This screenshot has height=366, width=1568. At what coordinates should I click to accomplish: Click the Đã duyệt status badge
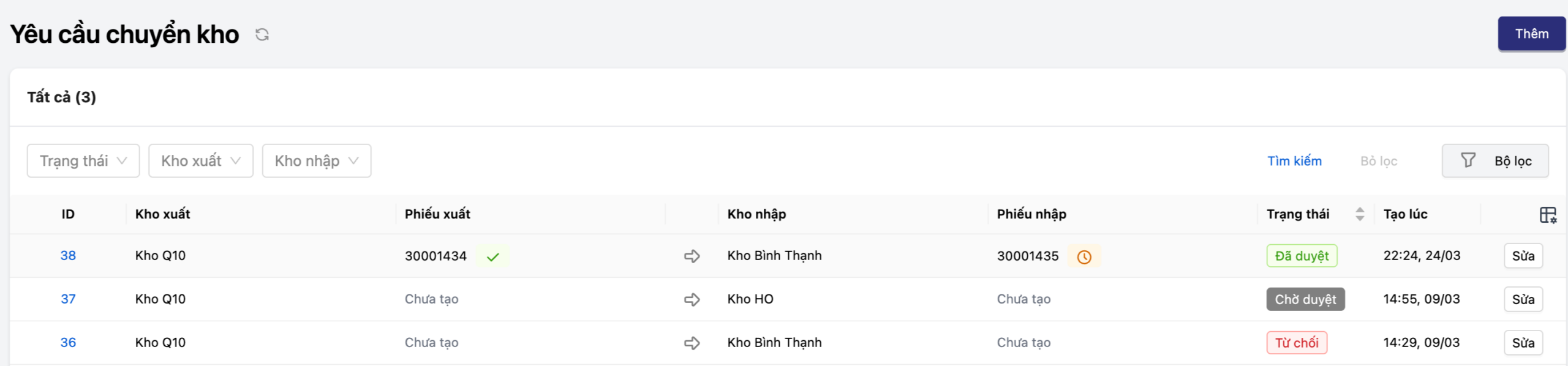1302,256
